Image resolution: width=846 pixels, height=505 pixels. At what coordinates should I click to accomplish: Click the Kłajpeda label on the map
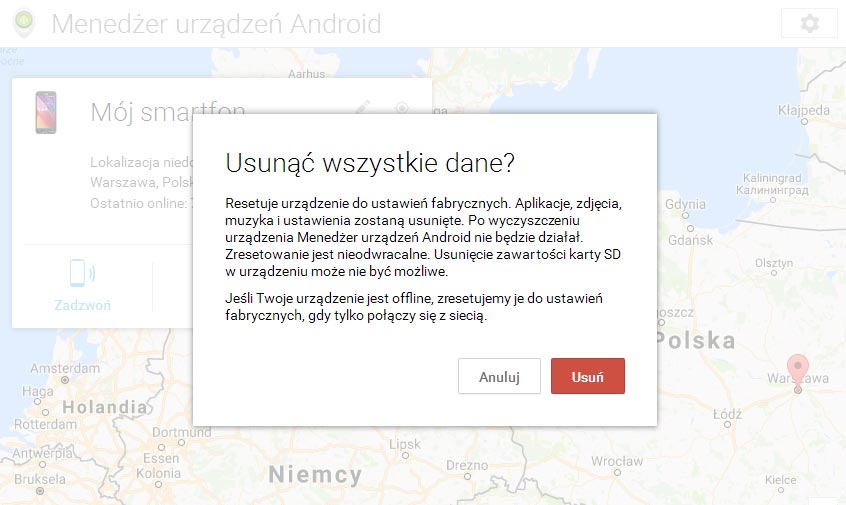(x=803, y=111)
